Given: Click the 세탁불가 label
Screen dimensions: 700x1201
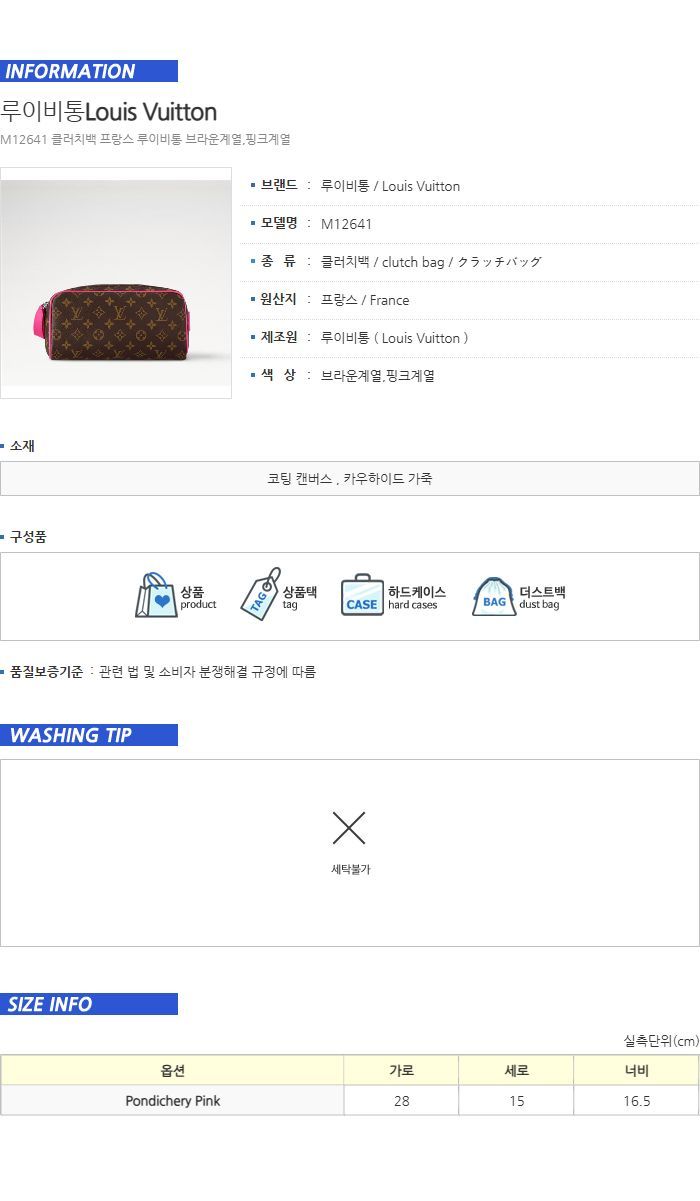Looking at the screenshot, I should [350, 870].
